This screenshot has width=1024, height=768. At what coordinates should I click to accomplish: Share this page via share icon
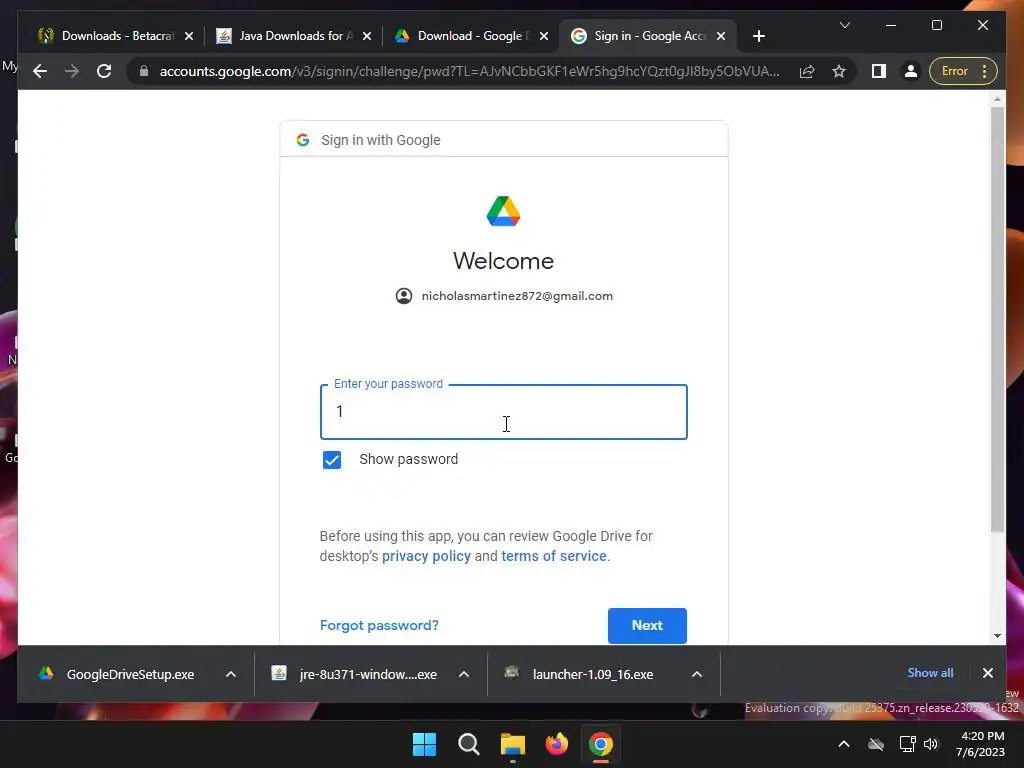tap(807, 71)
